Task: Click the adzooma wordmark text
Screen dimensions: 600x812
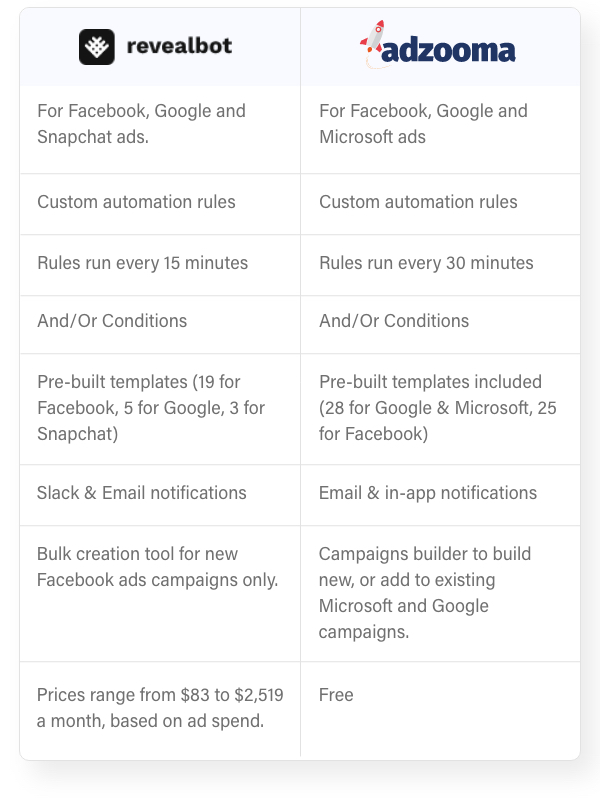Action: pos(449,50)
